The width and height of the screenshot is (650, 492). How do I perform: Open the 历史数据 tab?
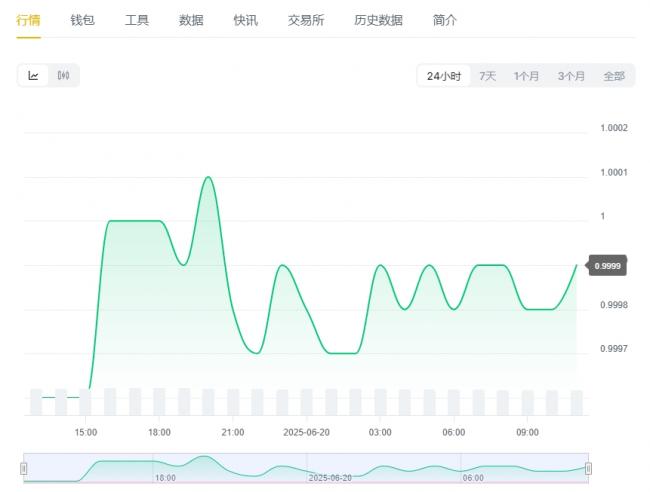point(378,20)
